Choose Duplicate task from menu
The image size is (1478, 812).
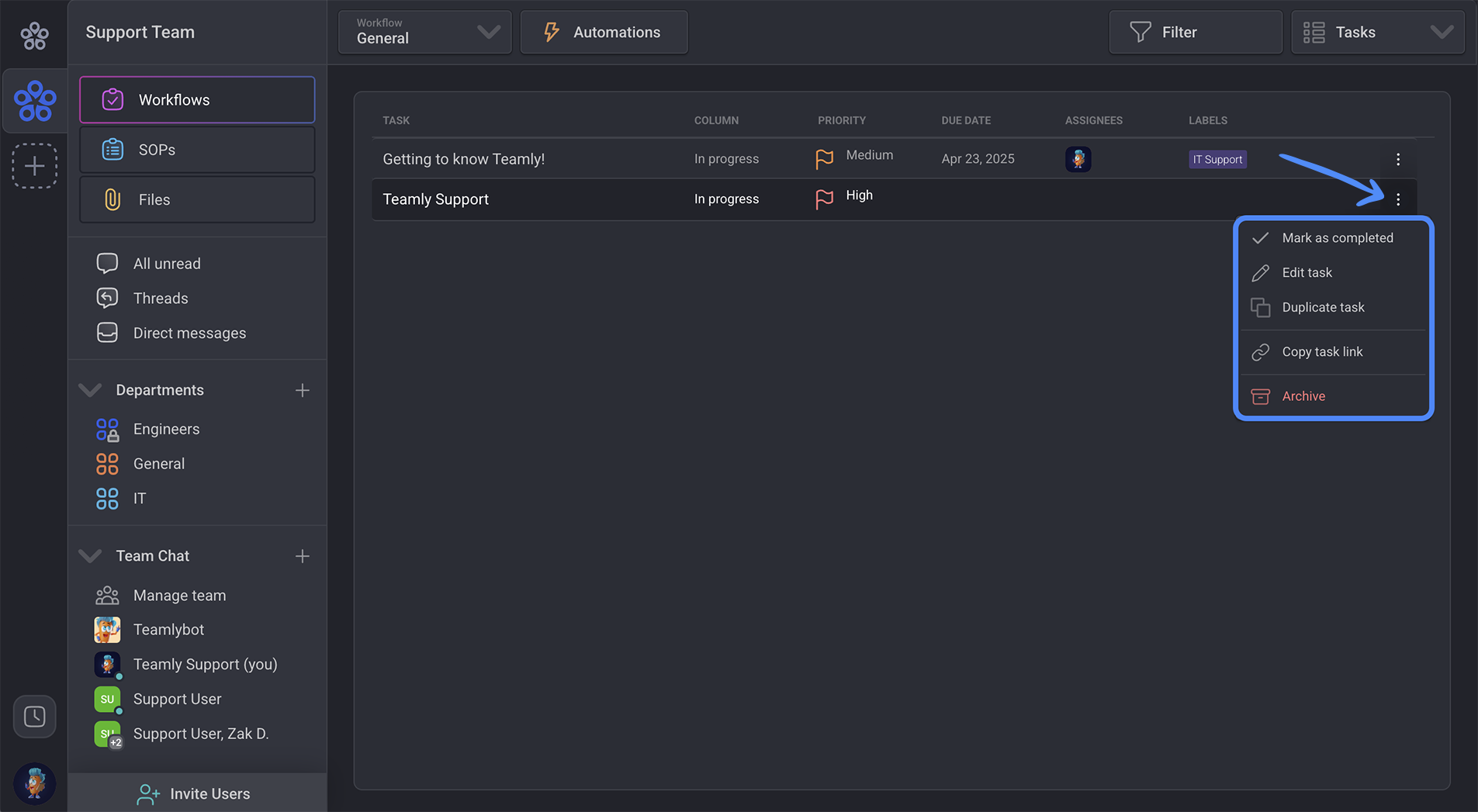1333,308
